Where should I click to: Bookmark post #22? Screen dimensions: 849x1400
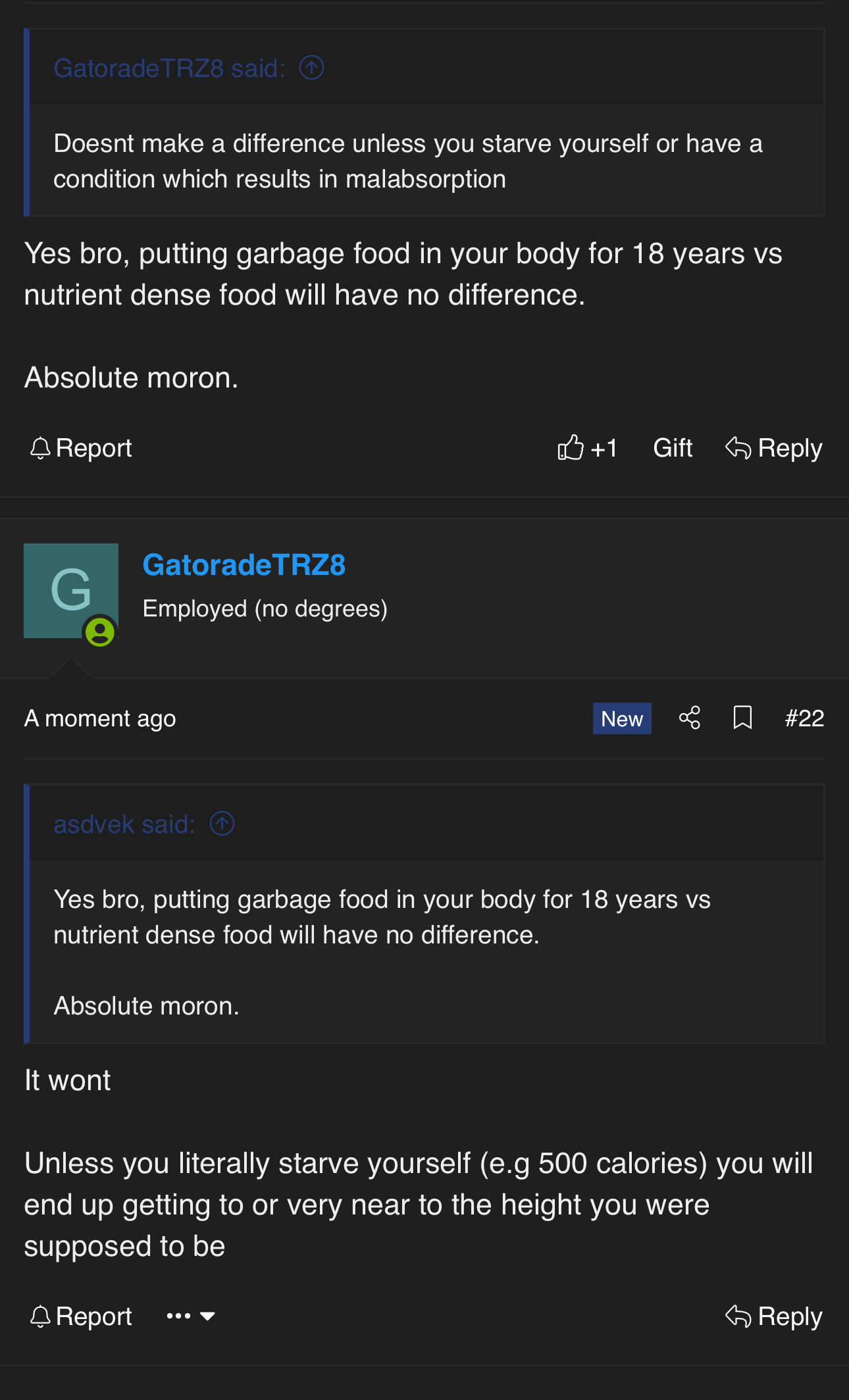click(742, 718)
